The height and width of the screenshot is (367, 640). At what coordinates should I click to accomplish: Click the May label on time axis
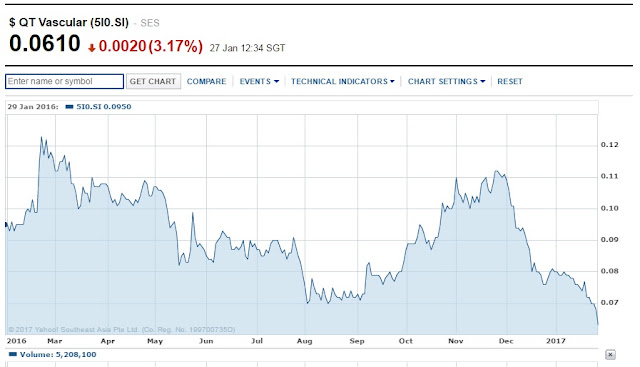155,341
